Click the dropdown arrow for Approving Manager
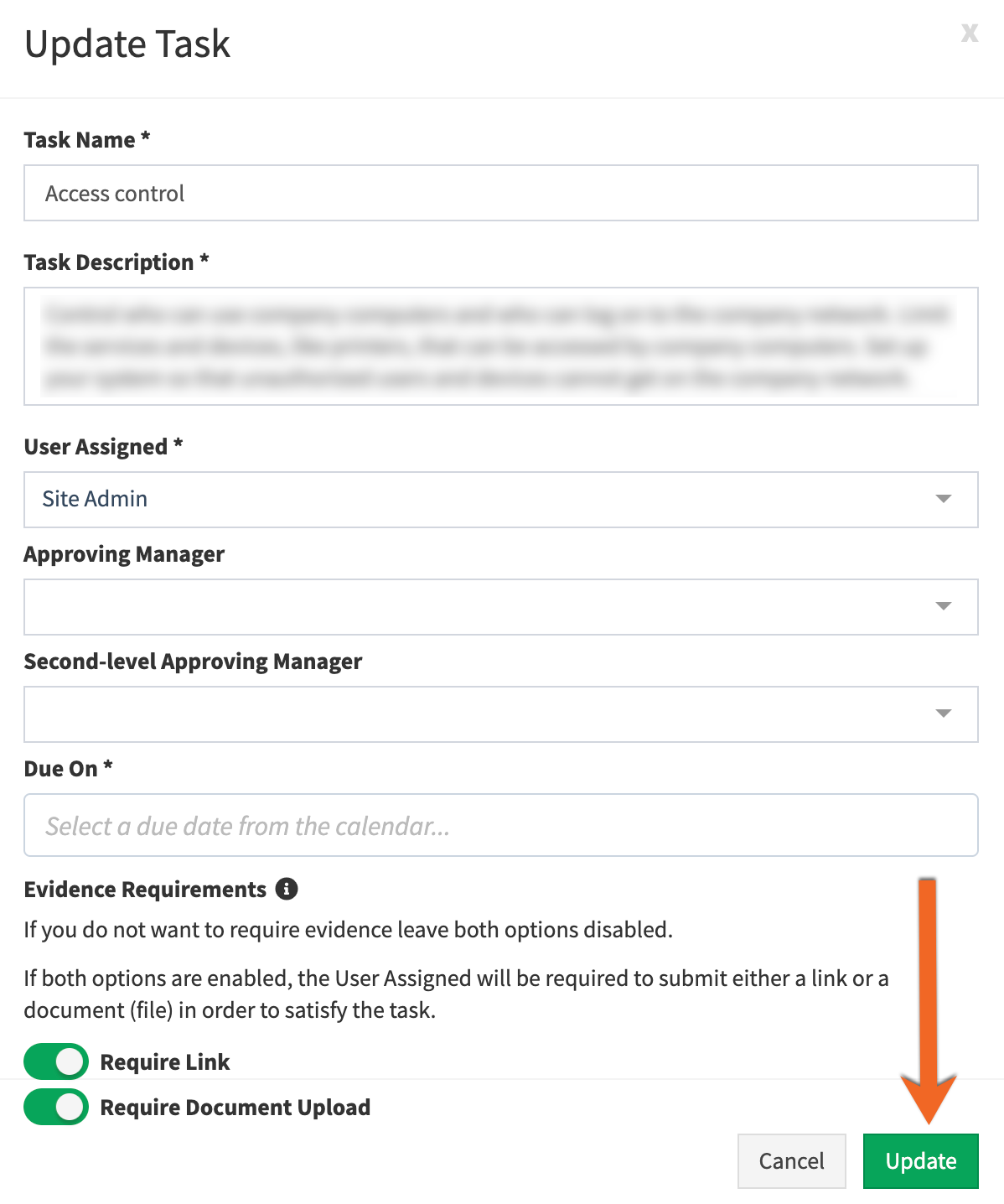 coord(944,606)
